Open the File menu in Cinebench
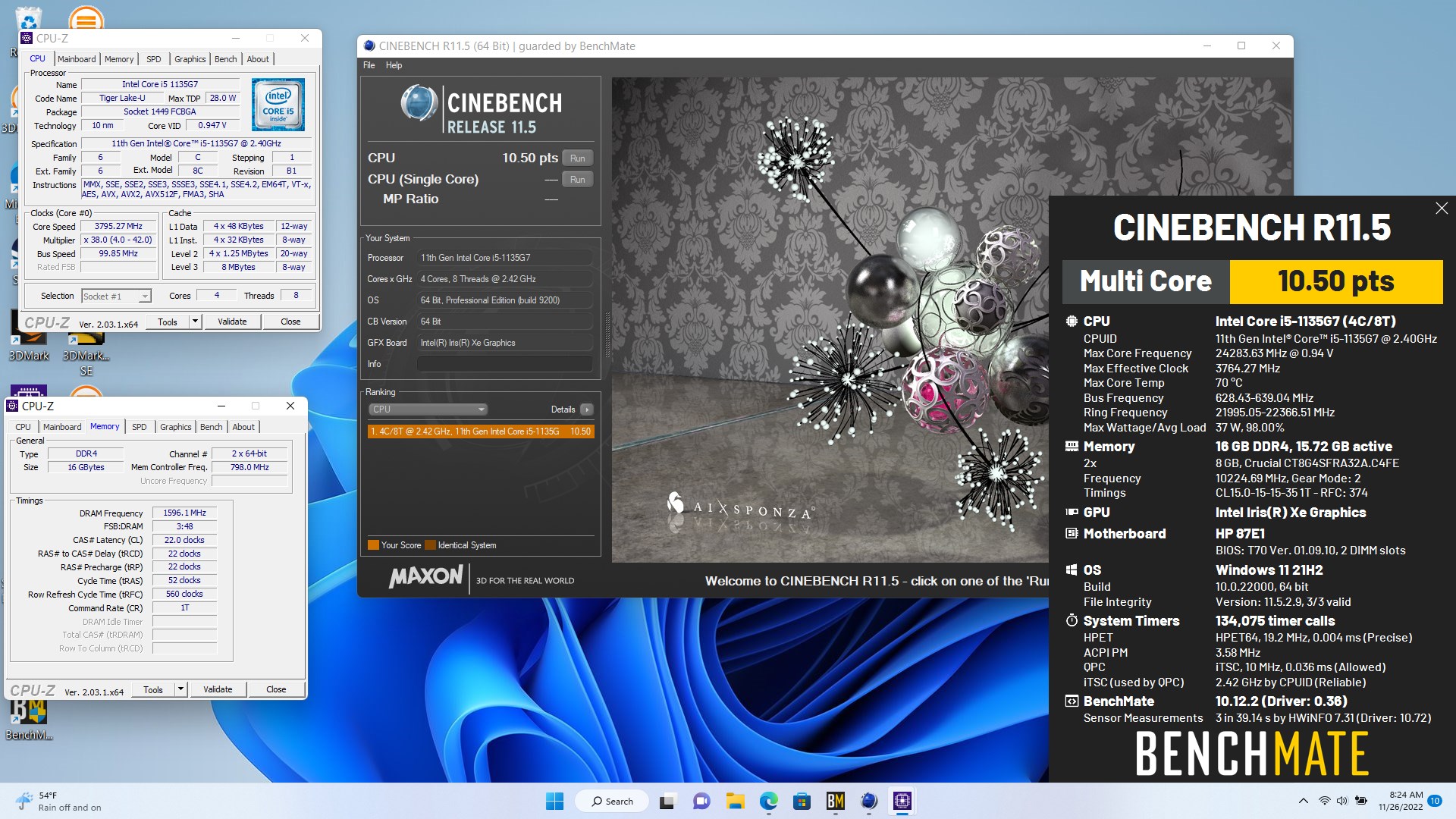The height and width of the screenshot is (819, 1456). (369, 65)
